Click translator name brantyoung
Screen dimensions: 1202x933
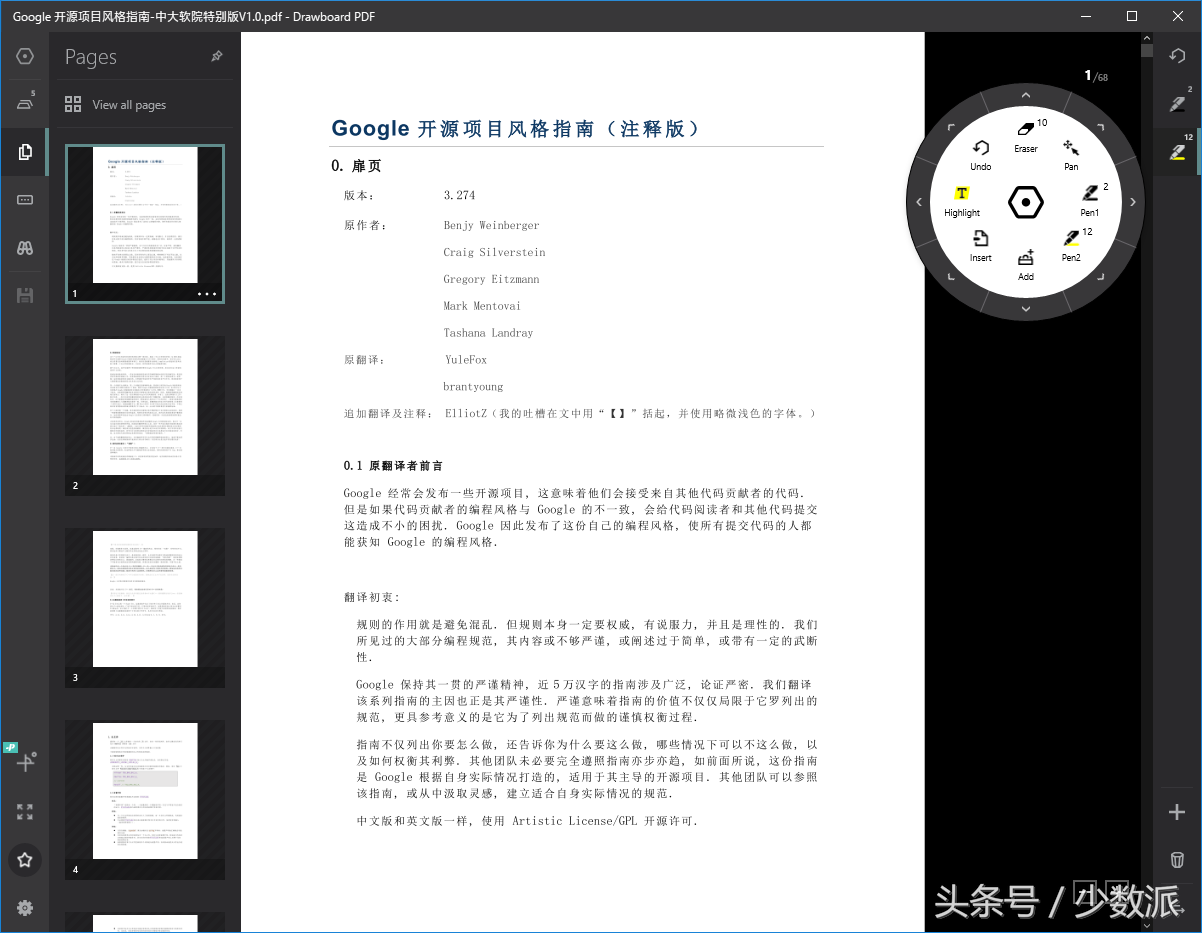(473, 387)
